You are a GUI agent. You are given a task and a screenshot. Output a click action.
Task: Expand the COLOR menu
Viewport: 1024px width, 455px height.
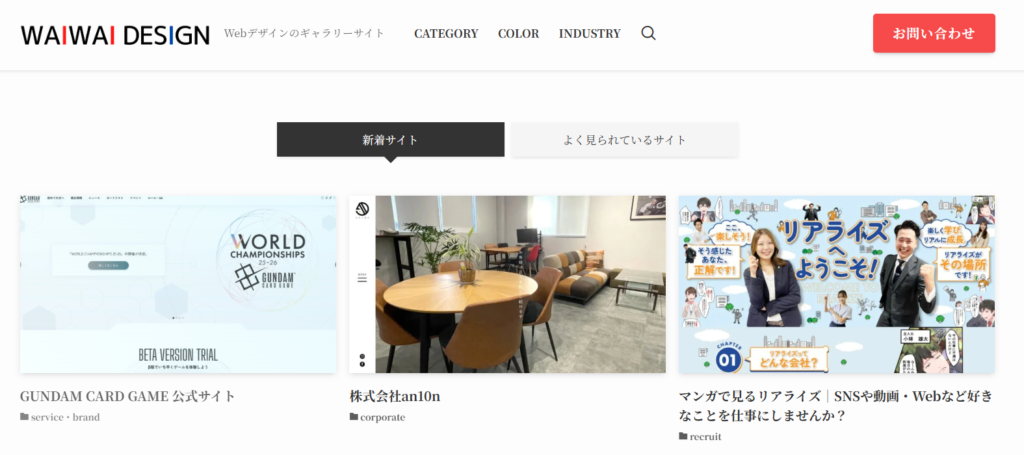pos(518,34)
